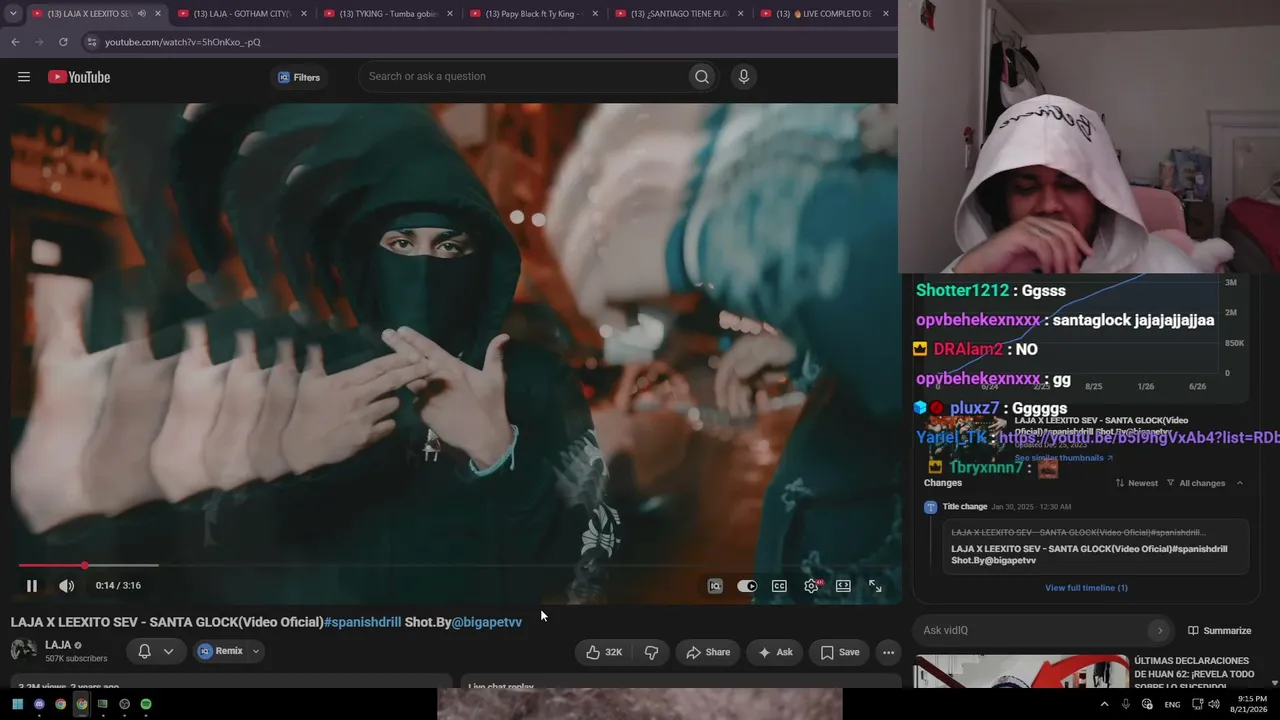
Task: Close the LAJA - GOTHAM CITY tab
Action: [x=303, y=14]
